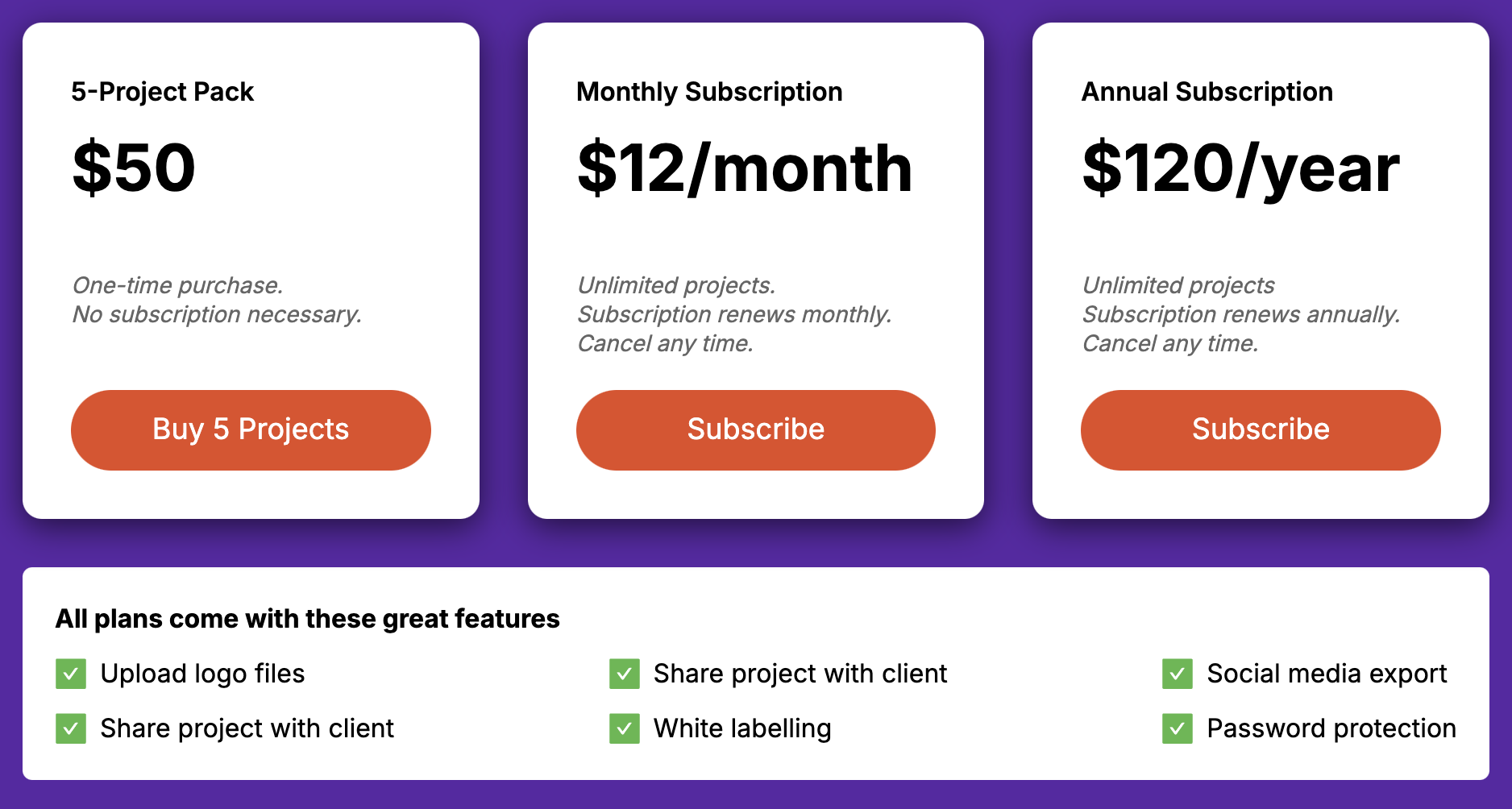Click the $50 price text

[134, 168]
